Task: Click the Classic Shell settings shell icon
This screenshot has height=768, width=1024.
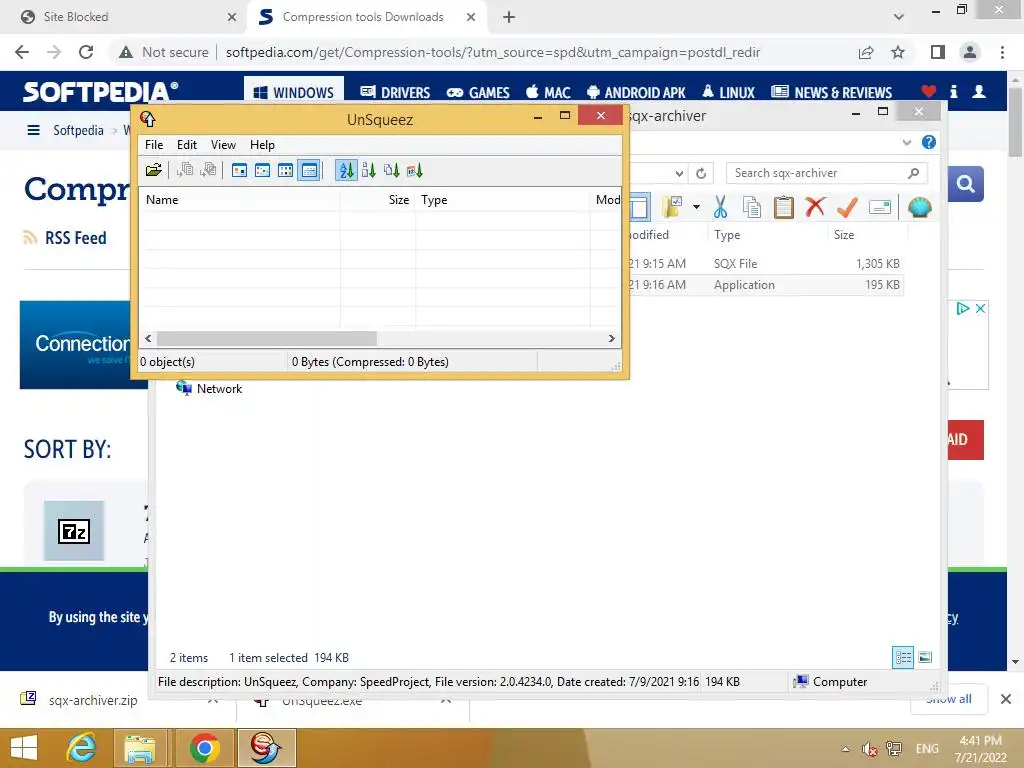Action: 920,207
